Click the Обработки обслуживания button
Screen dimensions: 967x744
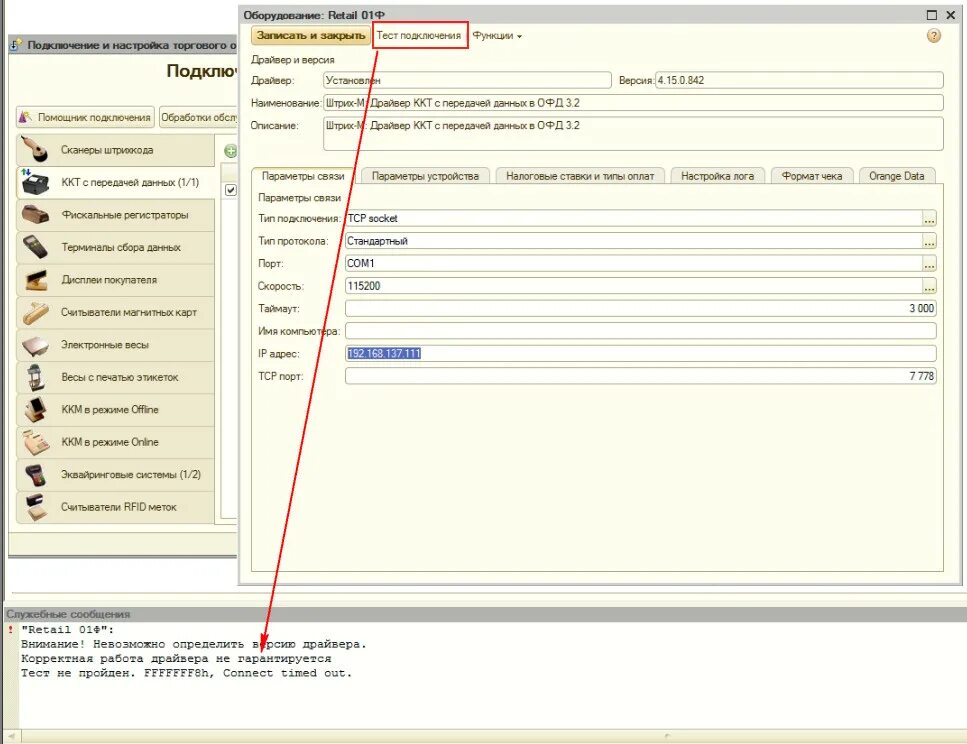(x=199, y=117)
